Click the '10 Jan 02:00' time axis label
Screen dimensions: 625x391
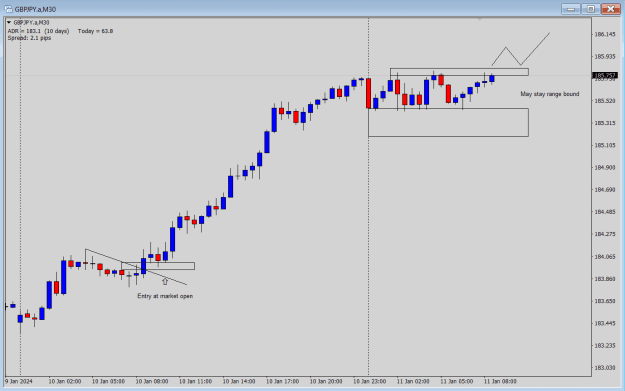[x=65, y=381]
